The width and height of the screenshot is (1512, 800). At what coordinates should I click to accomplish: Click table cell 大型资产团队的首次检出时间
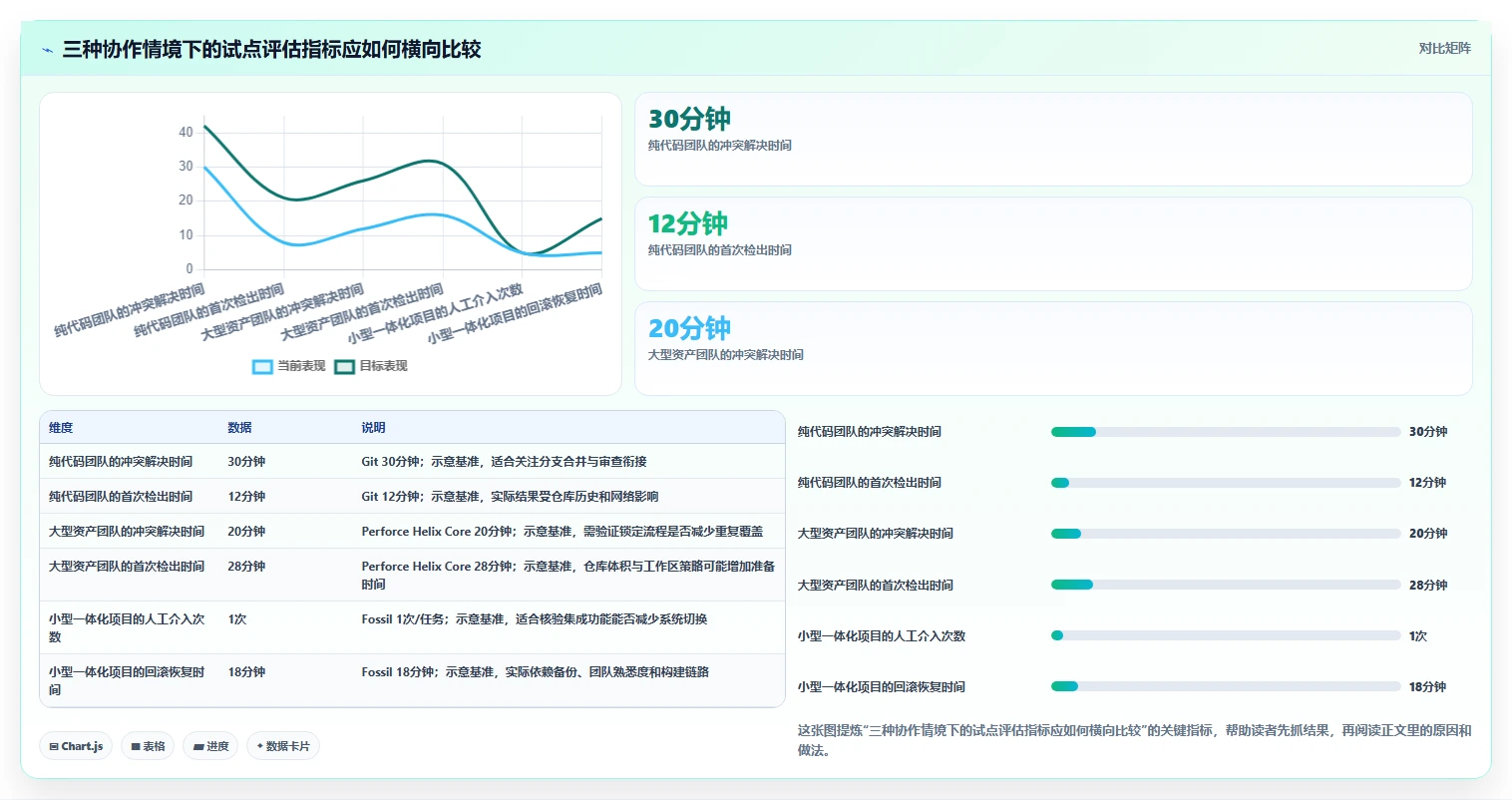(127, 567)
